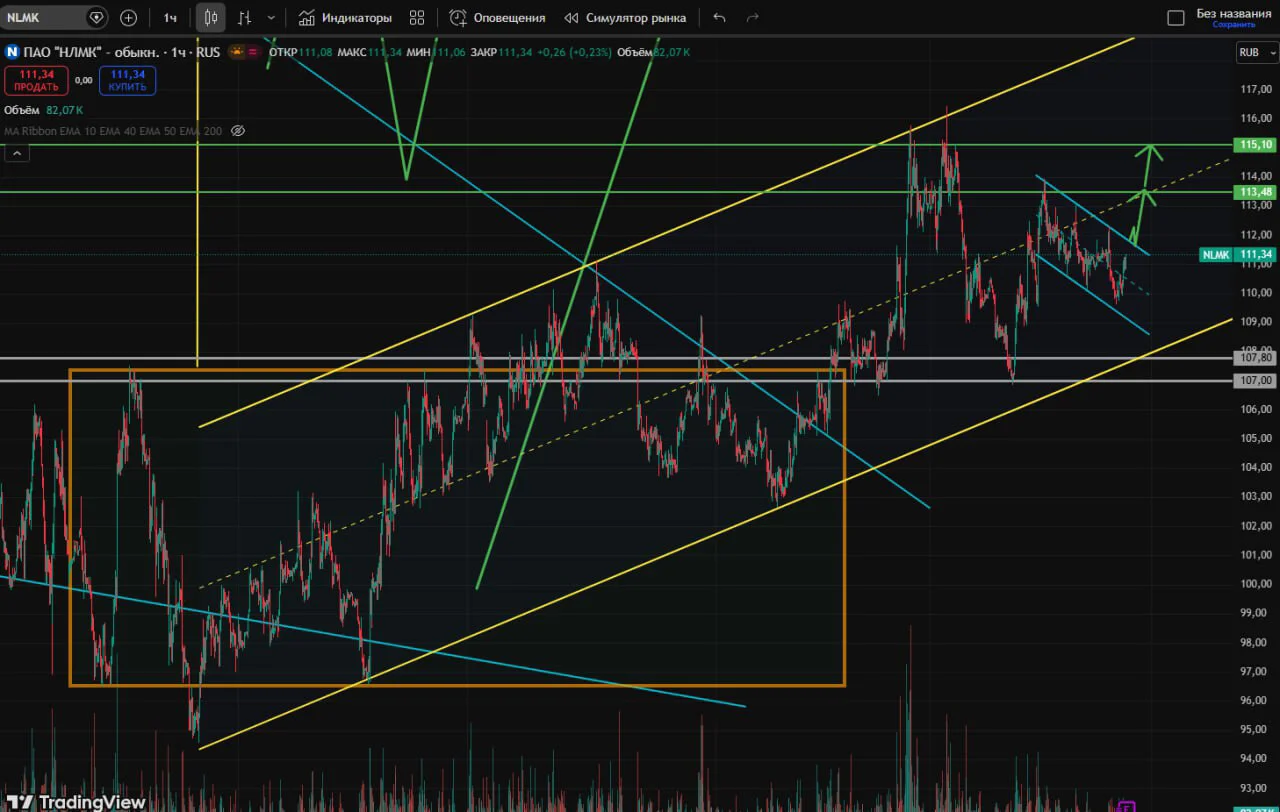Click the compare or add symbol plus icon
Image resolution: width=1280 pixels, height=812 pixels.
[128, 18]
